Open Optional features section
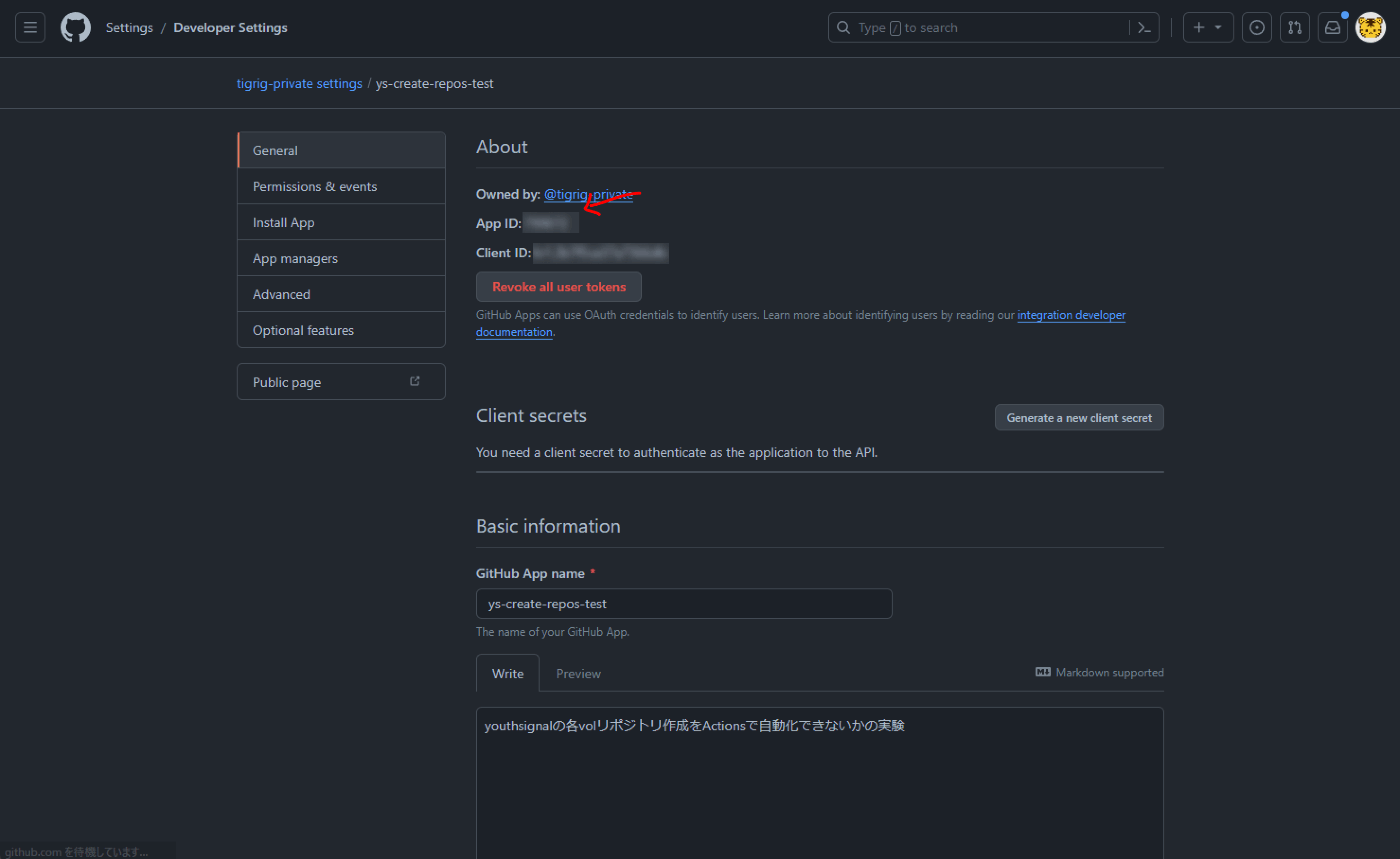 [341, 330]
